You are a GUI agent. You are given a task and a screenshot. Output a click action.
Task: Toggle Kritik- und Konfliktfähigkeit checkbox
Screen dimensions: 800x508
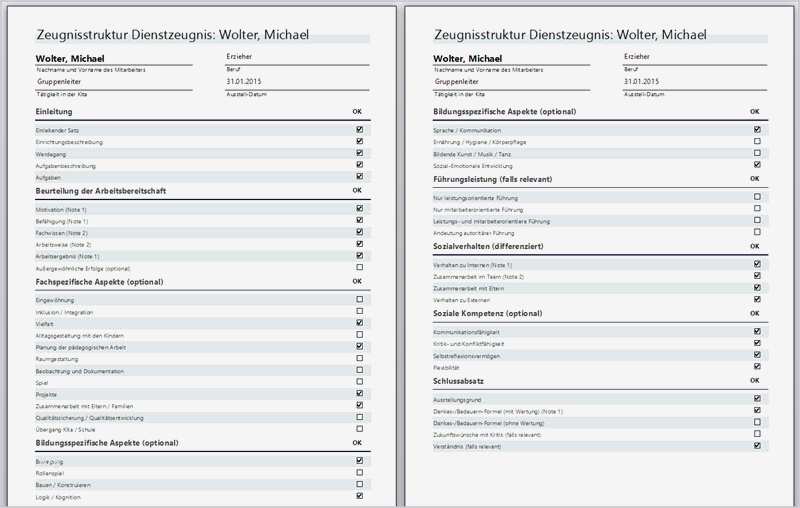point(757,343)
